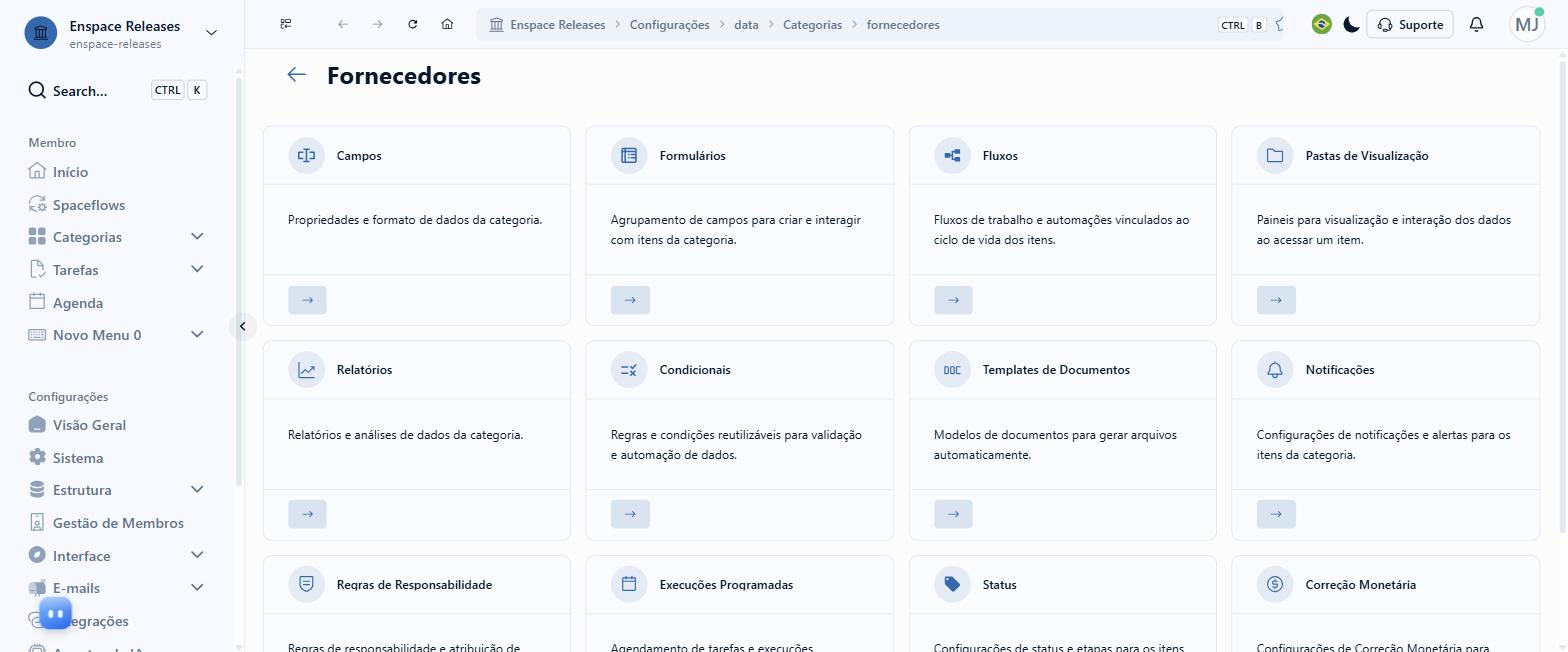
Task: Click the Templates de Documentos DOC icon
Action: click(x=952, y=370)
